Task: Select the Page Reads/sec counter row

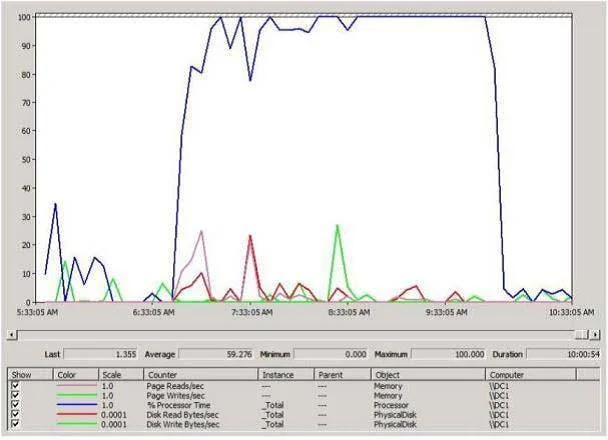Action: click(303, 386)
